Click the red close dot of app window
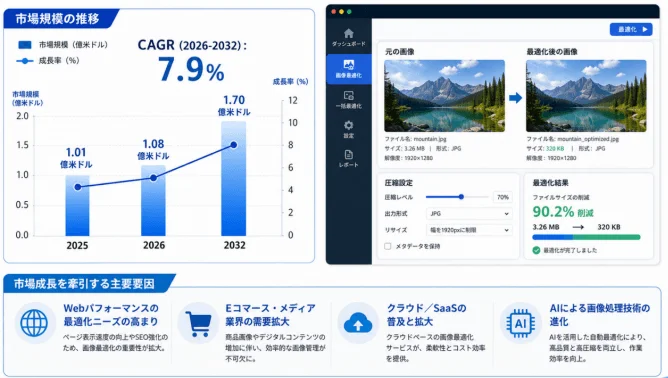The image size is (668, 378). tap(334, 12)
